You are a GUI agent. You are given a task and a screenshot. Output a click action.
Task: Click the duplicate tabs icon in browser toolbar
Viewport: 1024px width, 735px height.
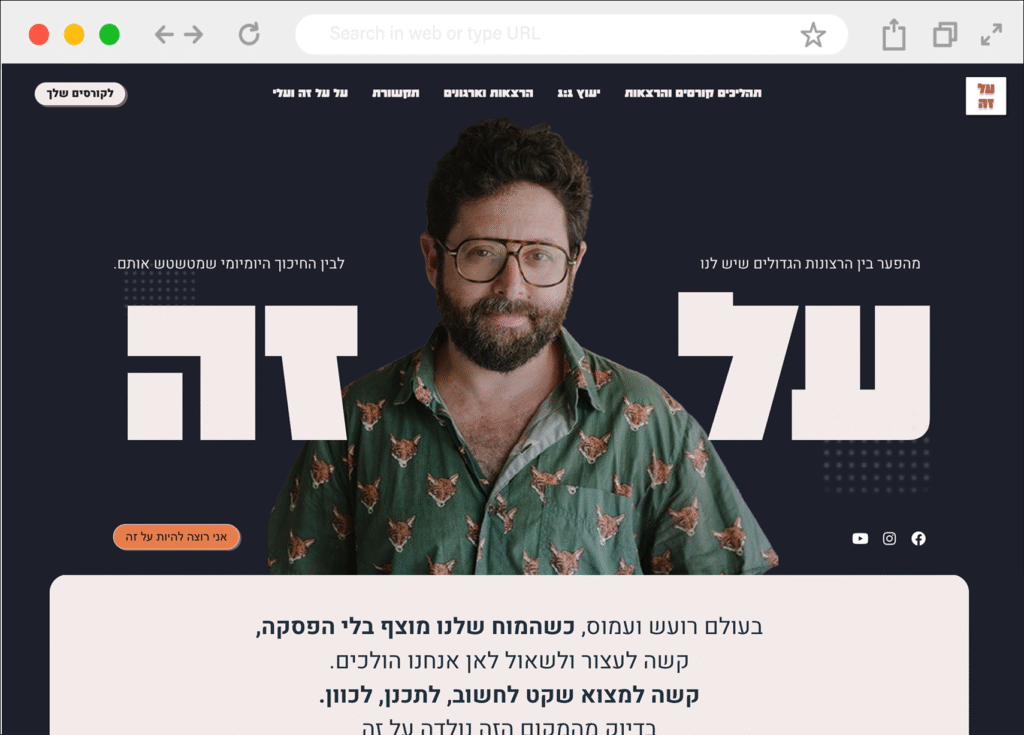pos(944,34)
